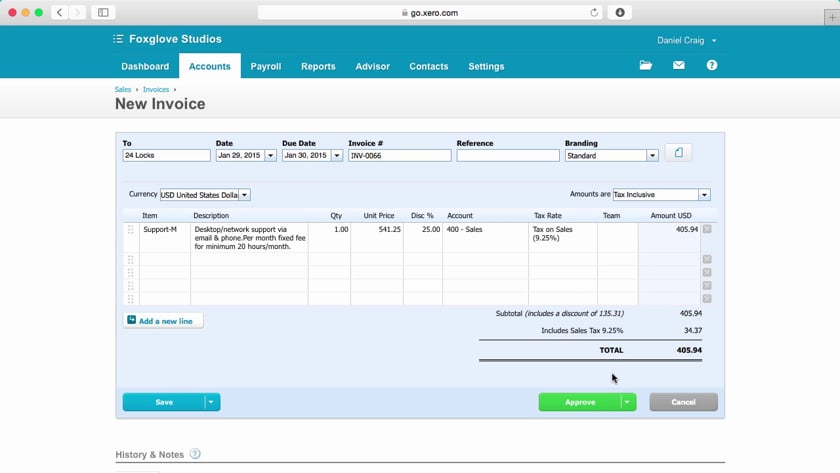This screenshot has height=473, width=840.
Task: Expand the Approve button options arrow
Action: [x=627, y=402]
